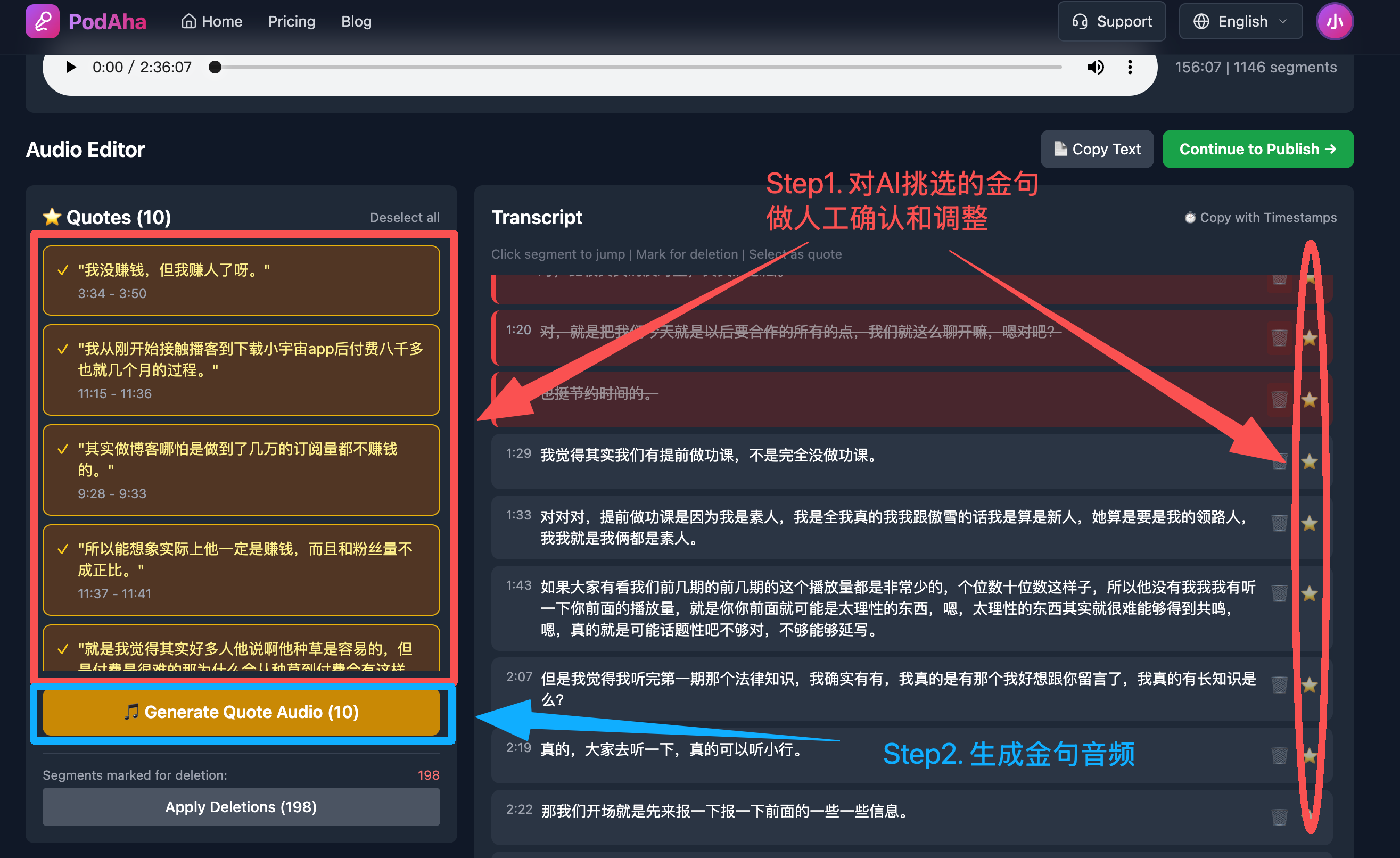Deselect the quote at 11:15 - 11:36

(x=63, y=349)
